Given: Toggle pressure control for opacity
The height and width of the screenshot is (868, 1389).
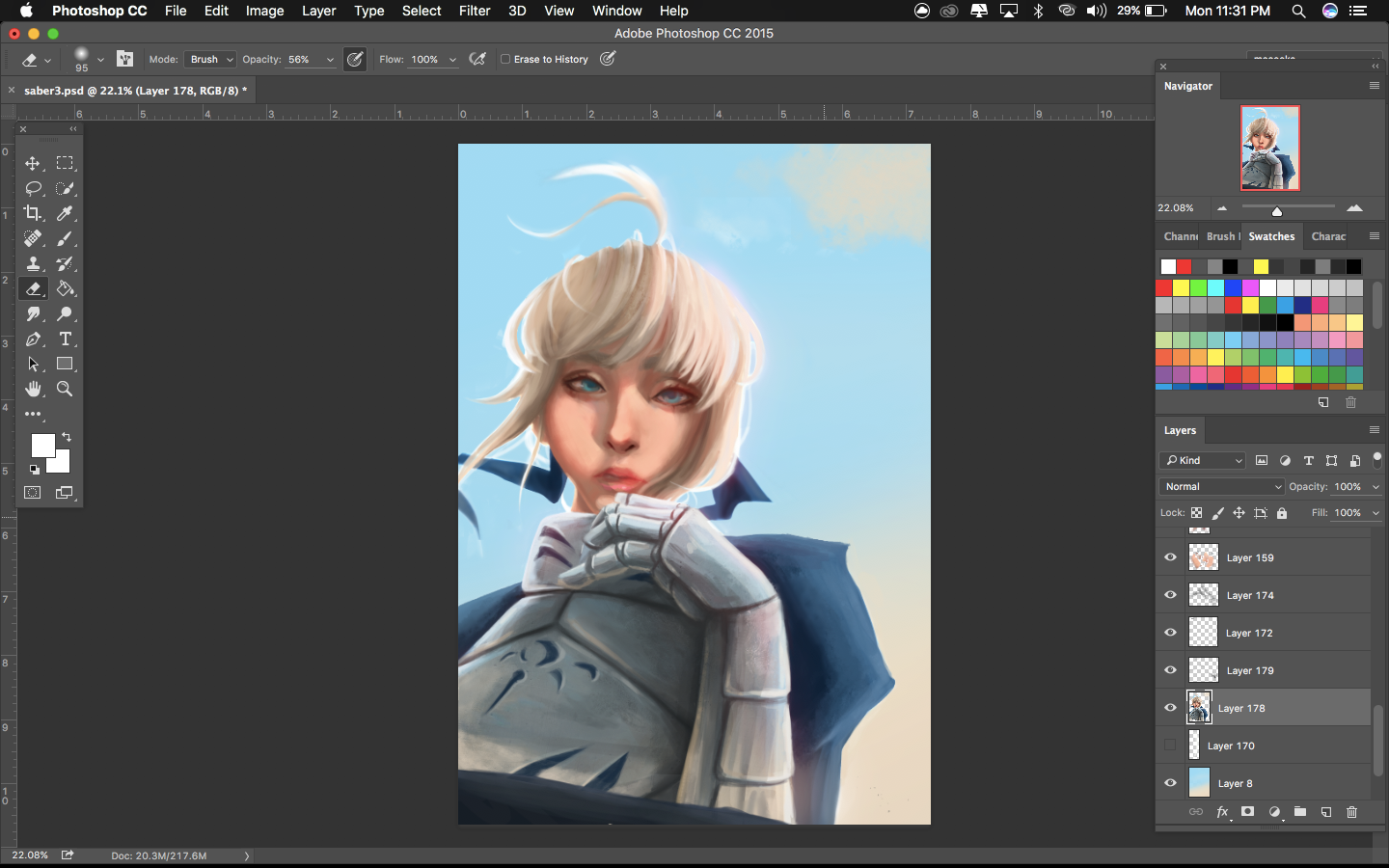Looking at the screenshot, I should (355, 59).
